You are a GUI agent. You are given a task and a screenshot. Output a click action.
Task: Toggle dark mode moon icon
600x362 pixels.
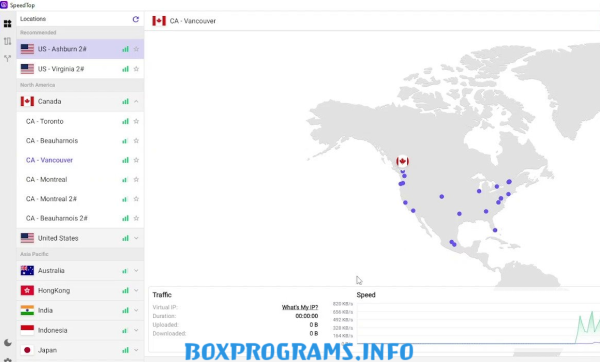click(7, 342)
